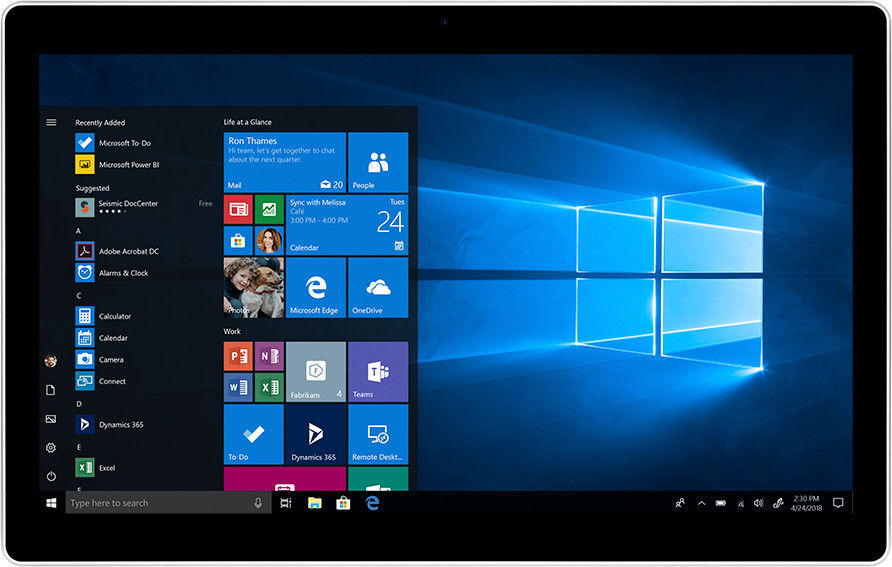Open volume control in tray
The image size is (892, 567).
click(758, 503)
